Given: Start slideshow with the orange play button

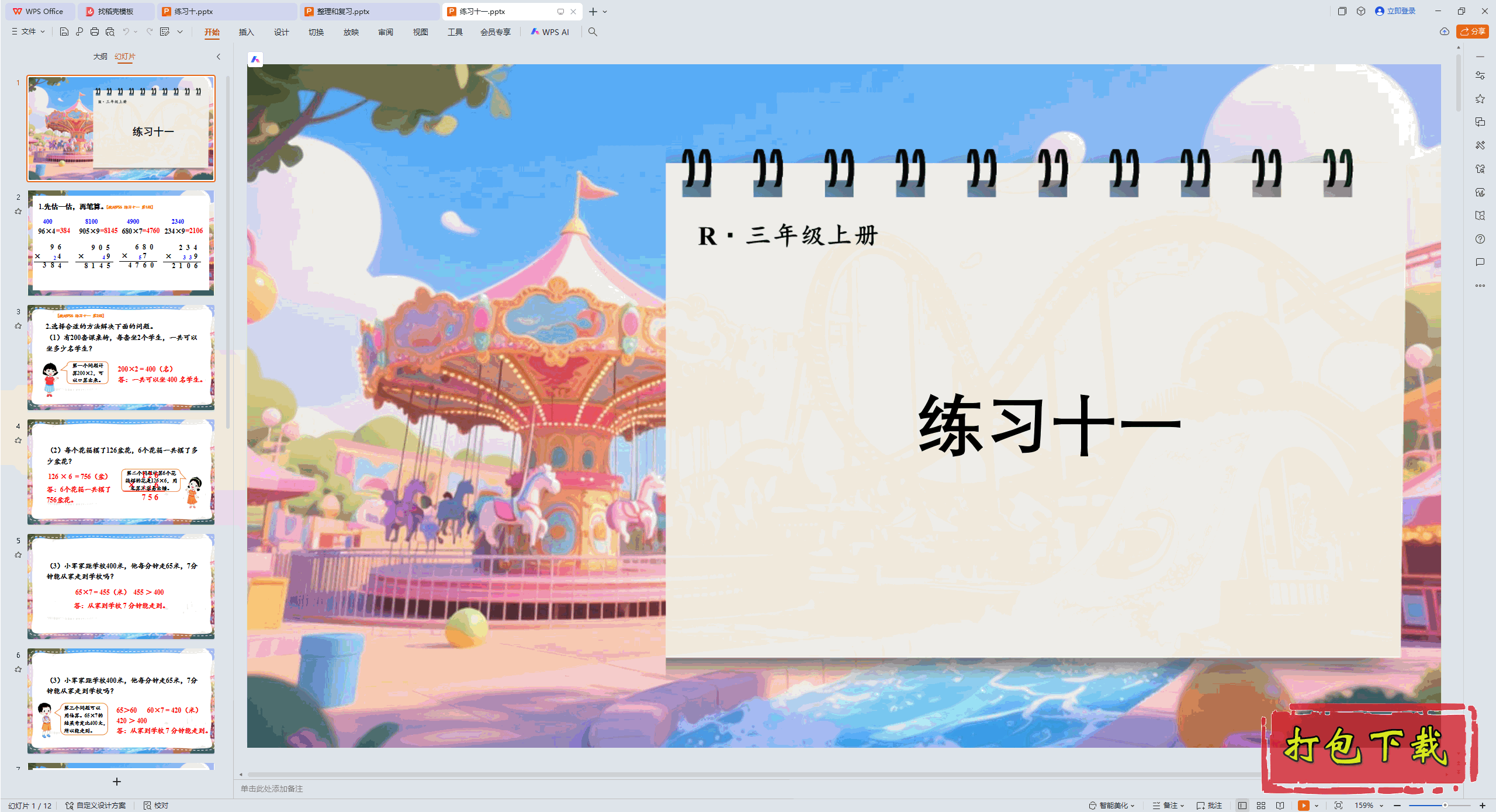Looking at the screenshot, I should pyautogui.click(x=1303, y=805).
